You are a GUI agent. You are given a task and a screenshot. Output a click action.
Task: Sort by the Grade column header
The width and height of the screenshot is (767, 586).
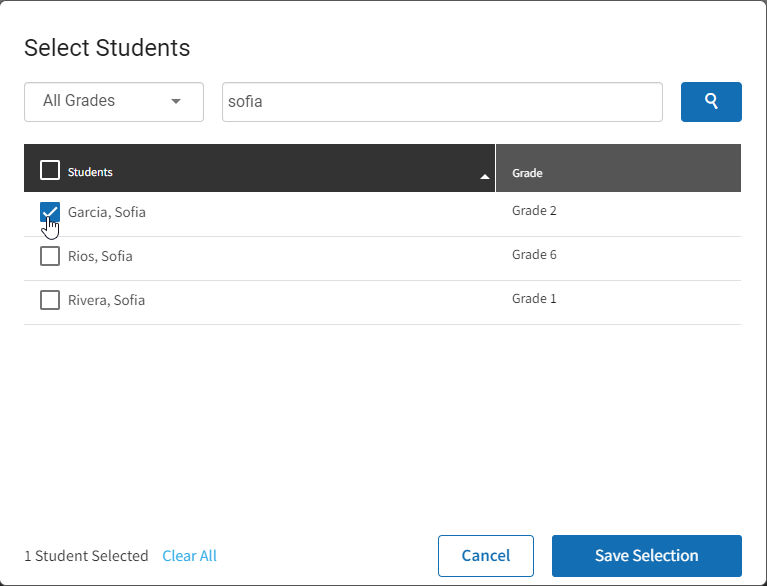[x=527, y=173]
